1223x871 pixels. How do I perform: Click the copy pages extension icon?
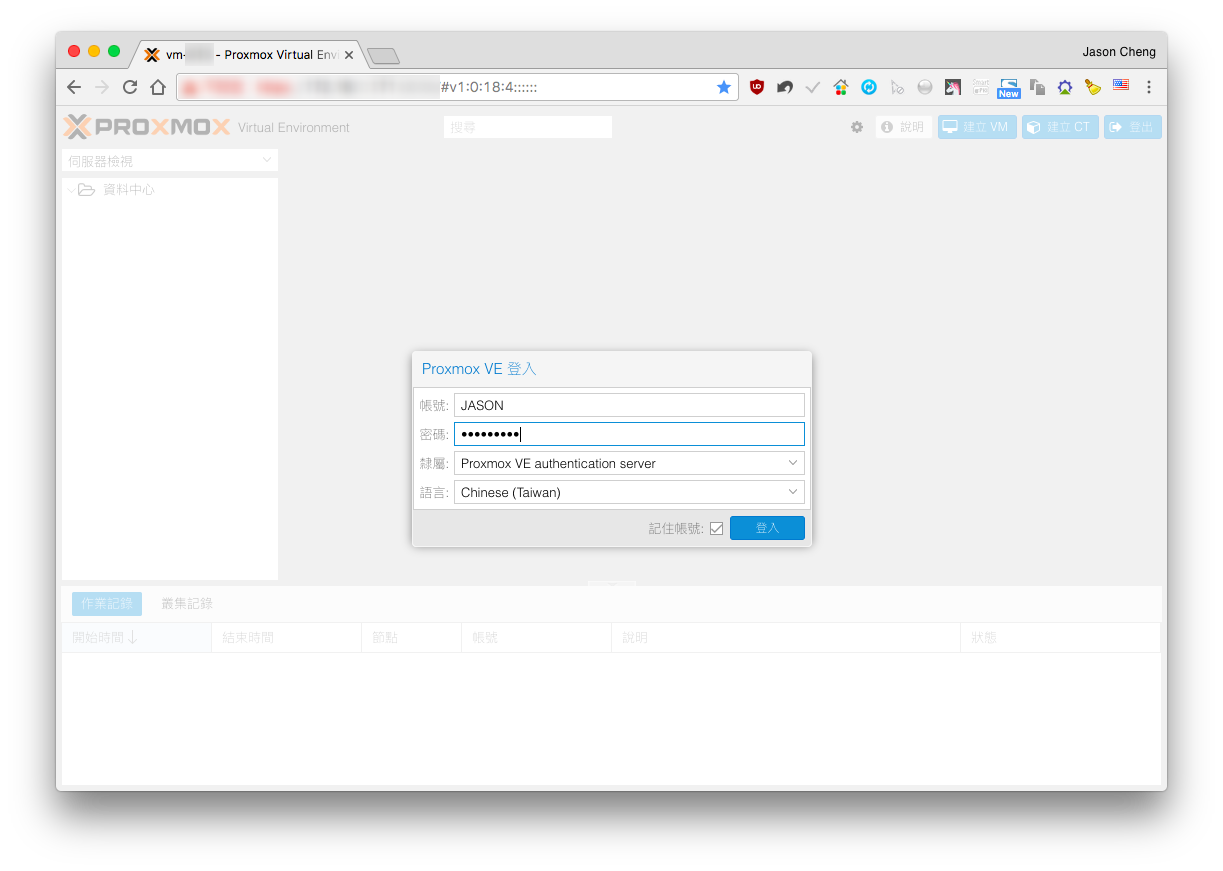[x=1037, y=87]
